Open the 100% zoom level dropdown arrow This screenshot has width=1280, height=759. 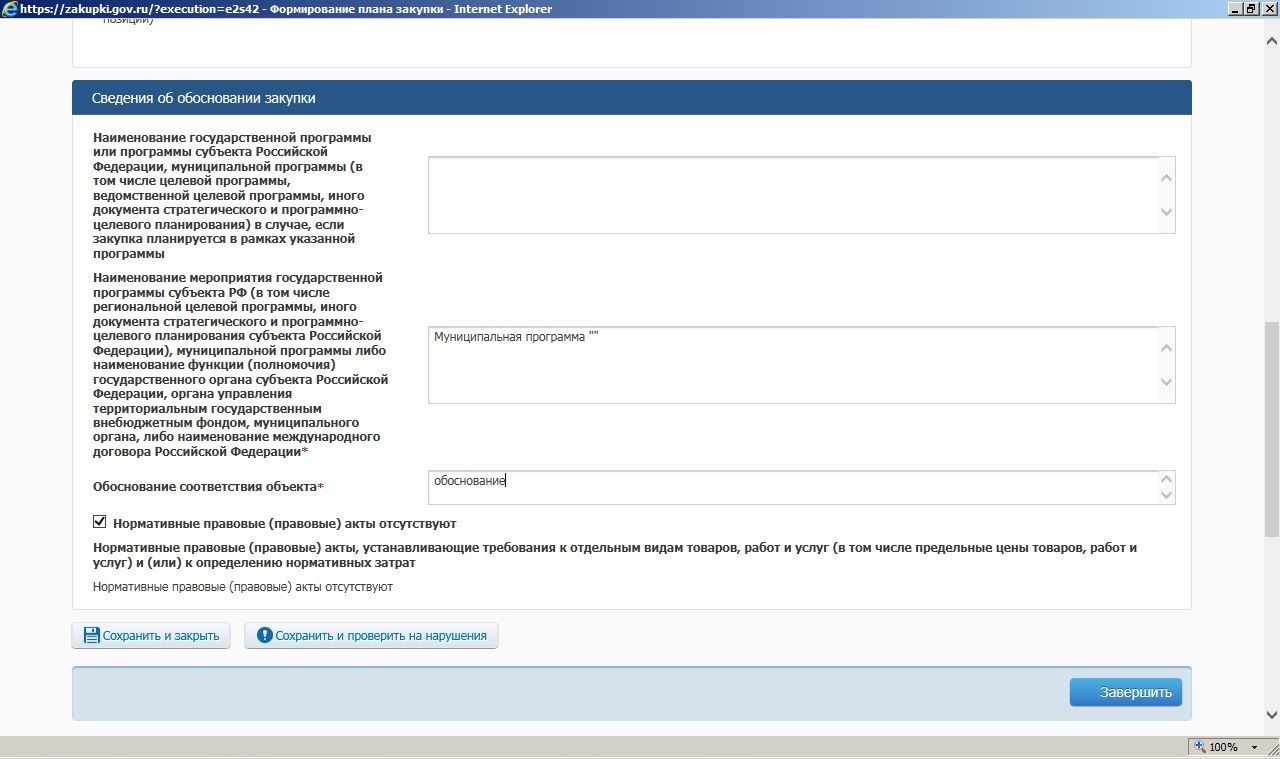(x=1255, y=747)
